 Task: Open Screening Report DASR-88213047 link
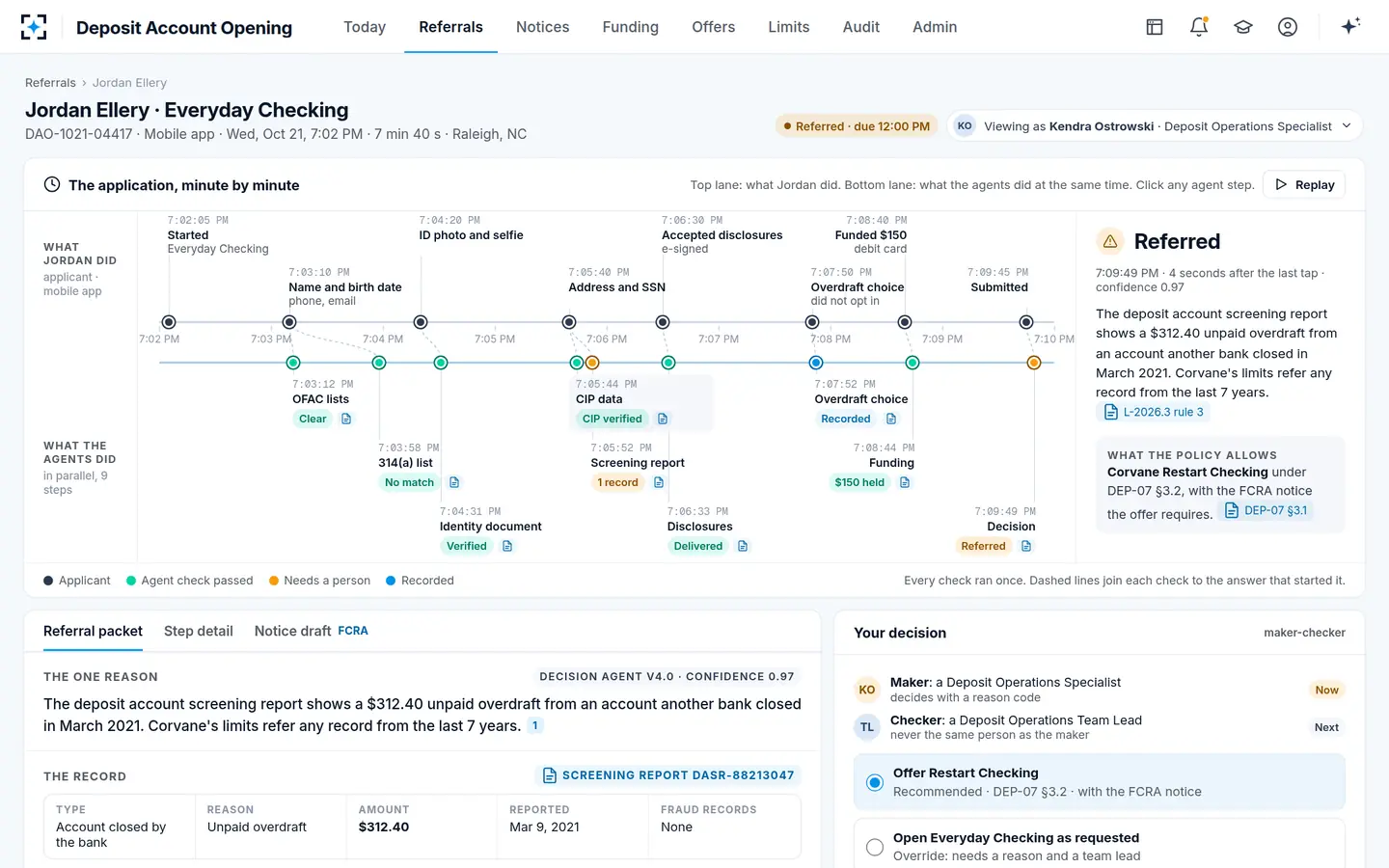(668, 775)
